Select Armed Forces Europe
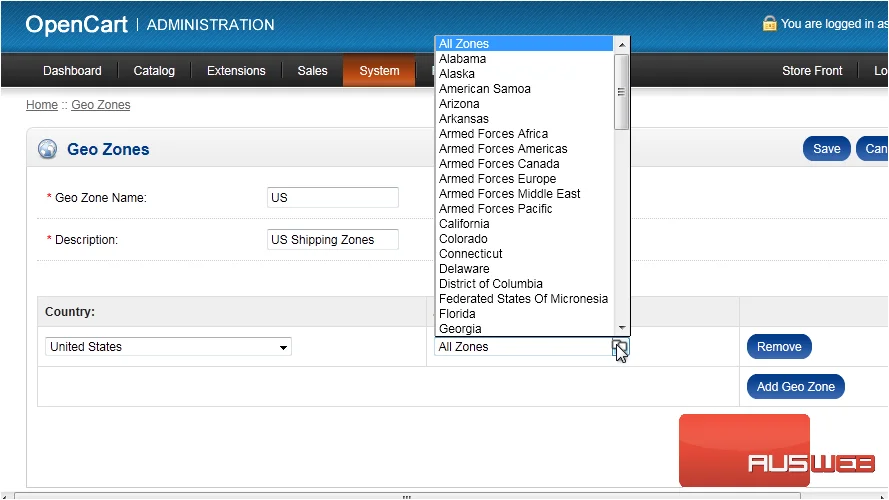Viewport: 889px width, 500px height. (524, 179)
